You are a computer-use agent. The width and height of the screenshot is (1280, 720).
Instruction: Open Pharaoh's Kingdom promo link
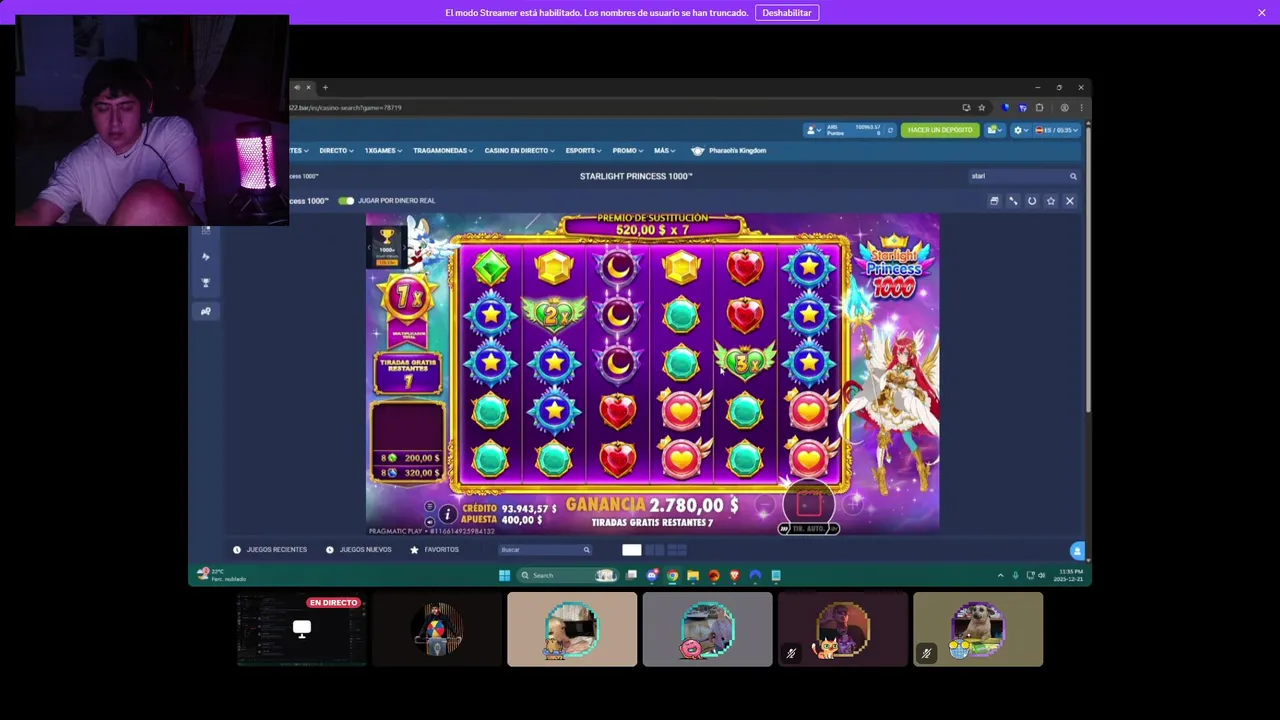point(729,151)
